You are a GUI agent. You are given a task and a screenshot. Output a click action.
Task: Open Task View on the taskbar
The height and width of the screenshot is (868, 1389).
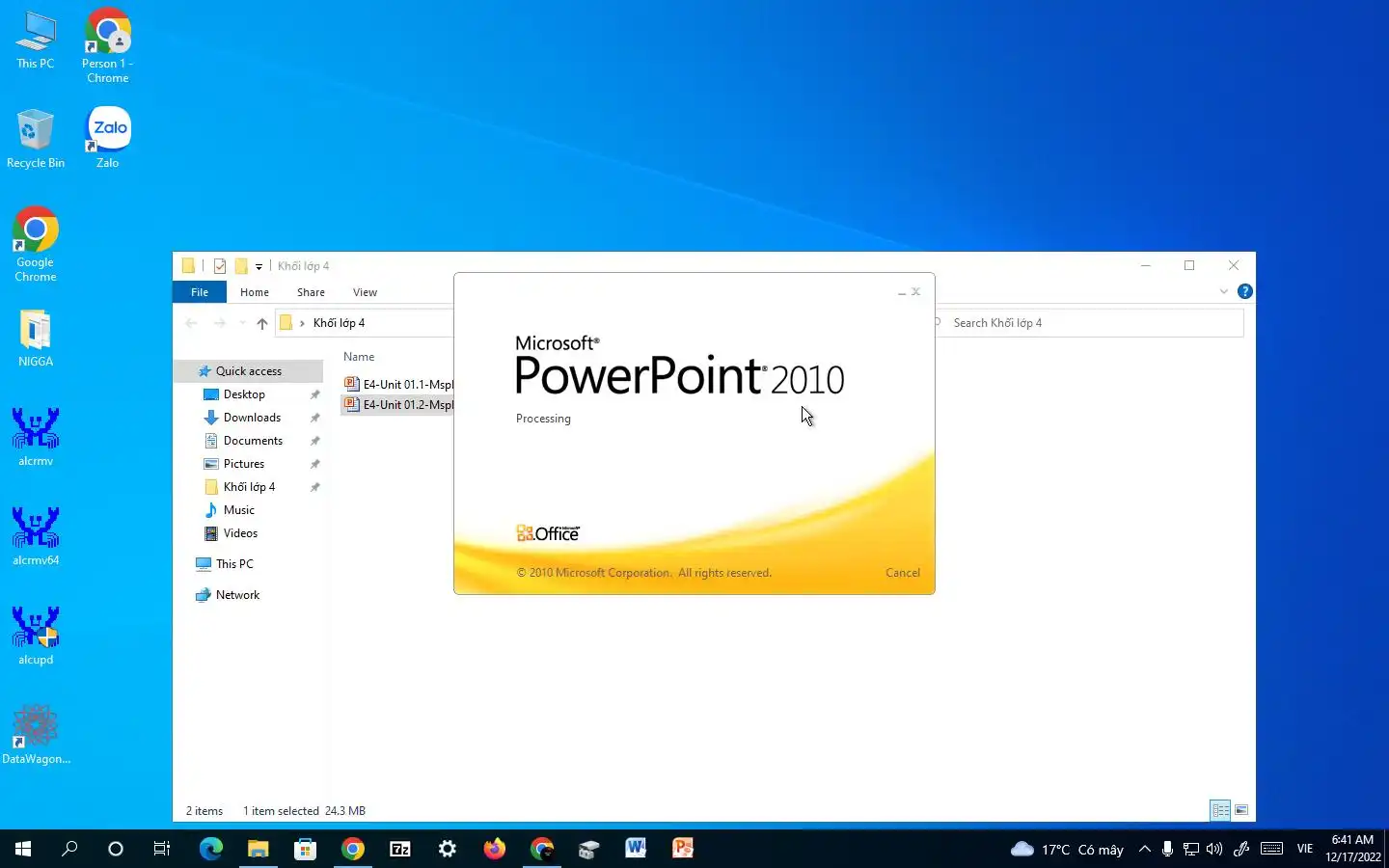(x=162, y=849)
